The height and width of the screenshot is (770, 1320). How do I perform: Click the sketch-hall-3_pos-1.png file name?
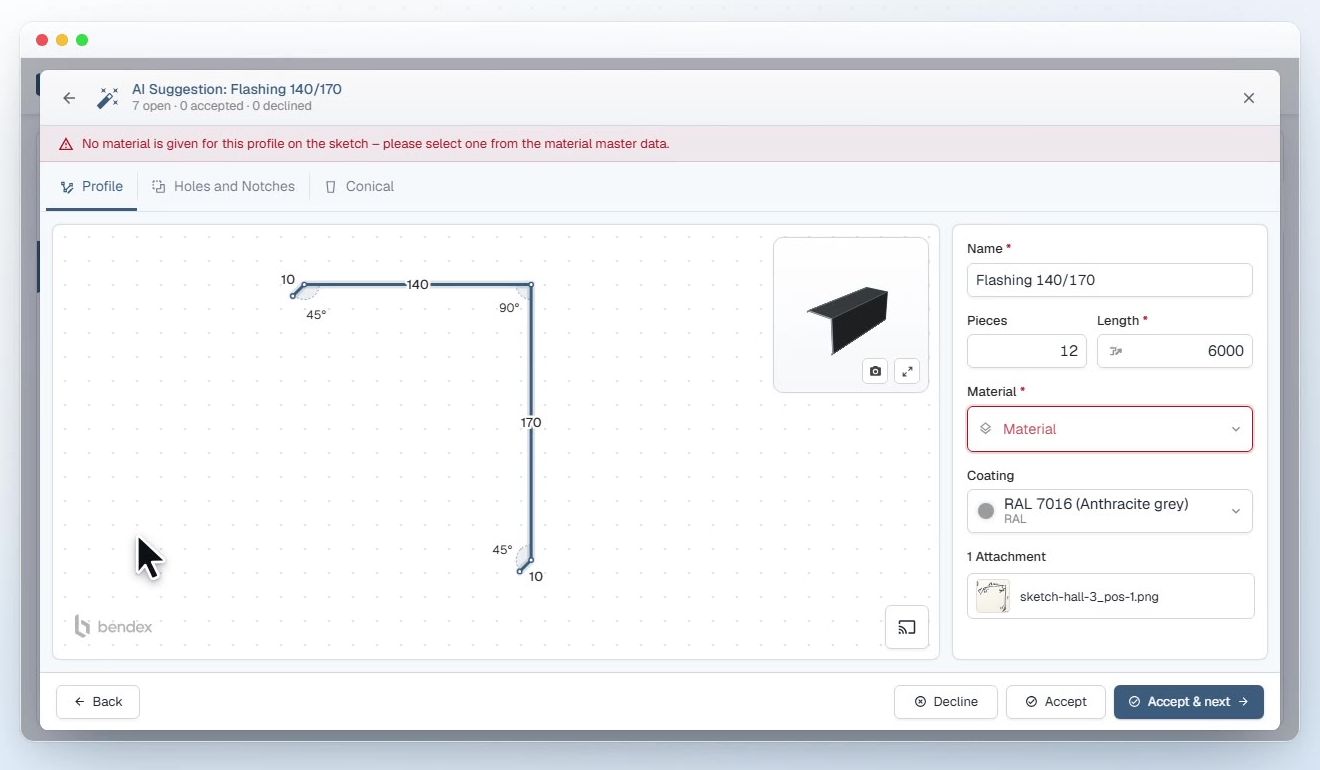click(x=1089, y=597)
